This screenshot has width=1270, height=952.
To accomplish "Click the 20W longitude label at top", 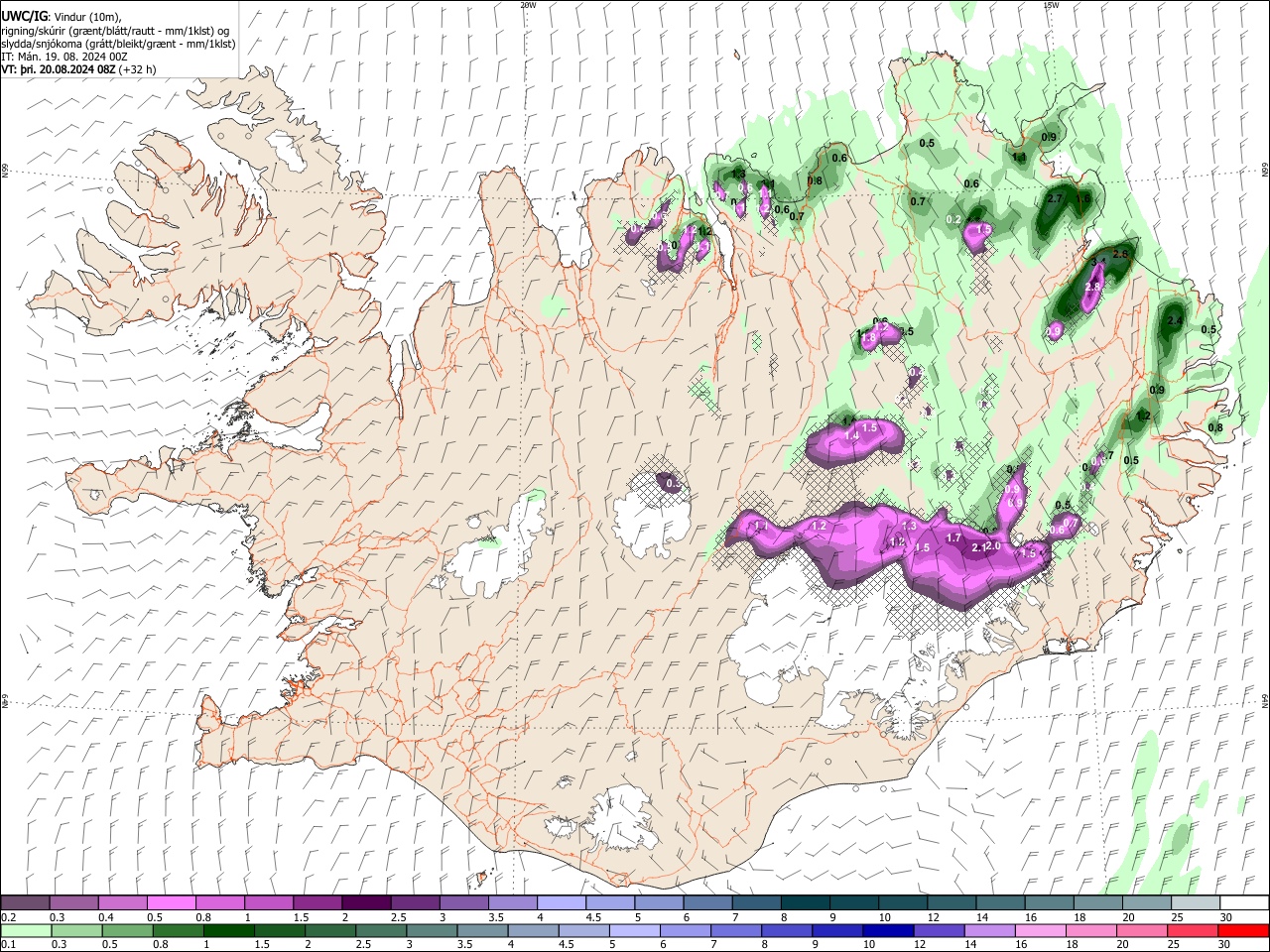I will pyautogui.click(x=528, y=5).
